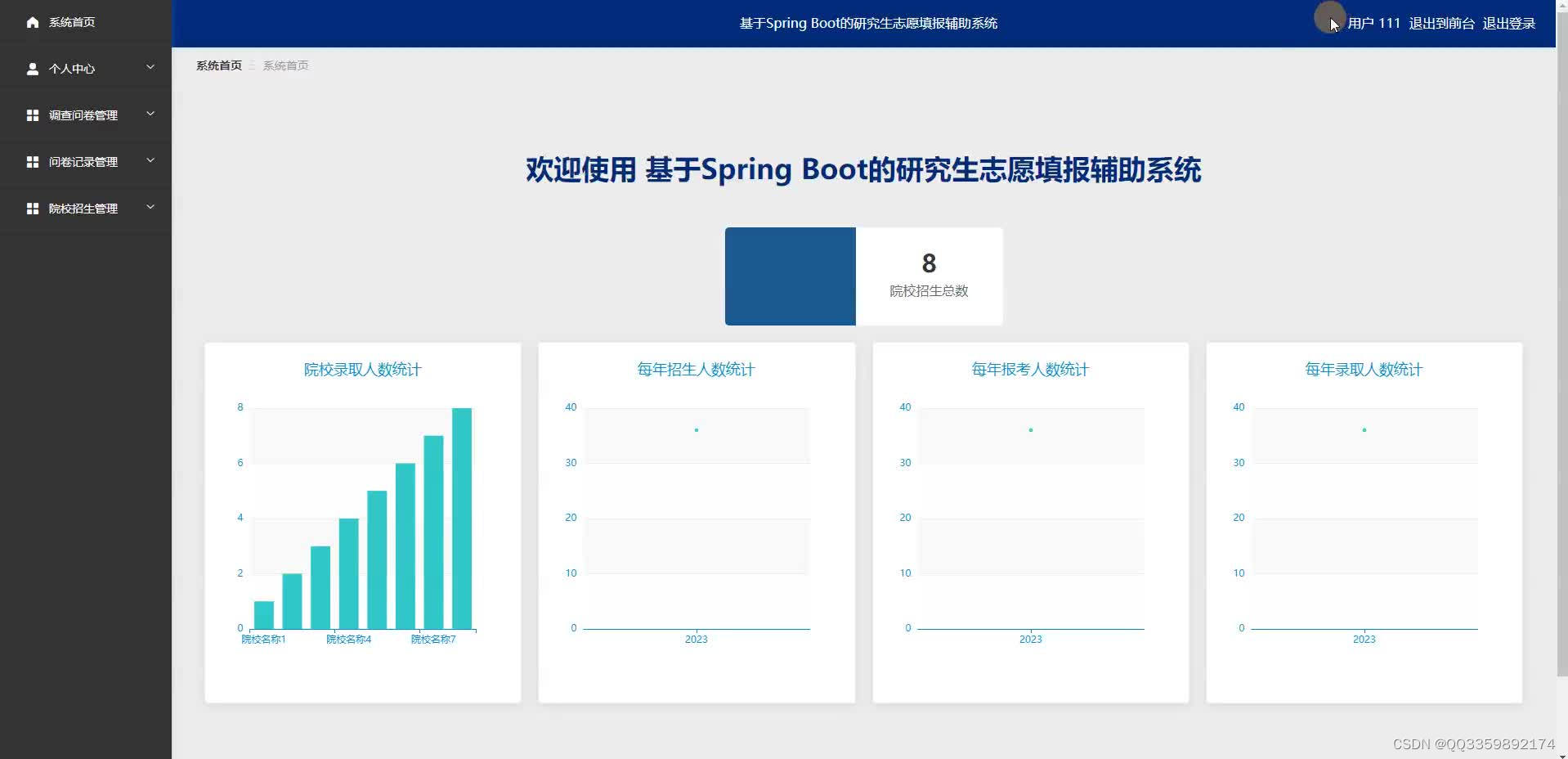This screenshot has height=759, width=1568.
Task: Click the 每年录取人数统计 chart title
Action: pos(1364,370)
